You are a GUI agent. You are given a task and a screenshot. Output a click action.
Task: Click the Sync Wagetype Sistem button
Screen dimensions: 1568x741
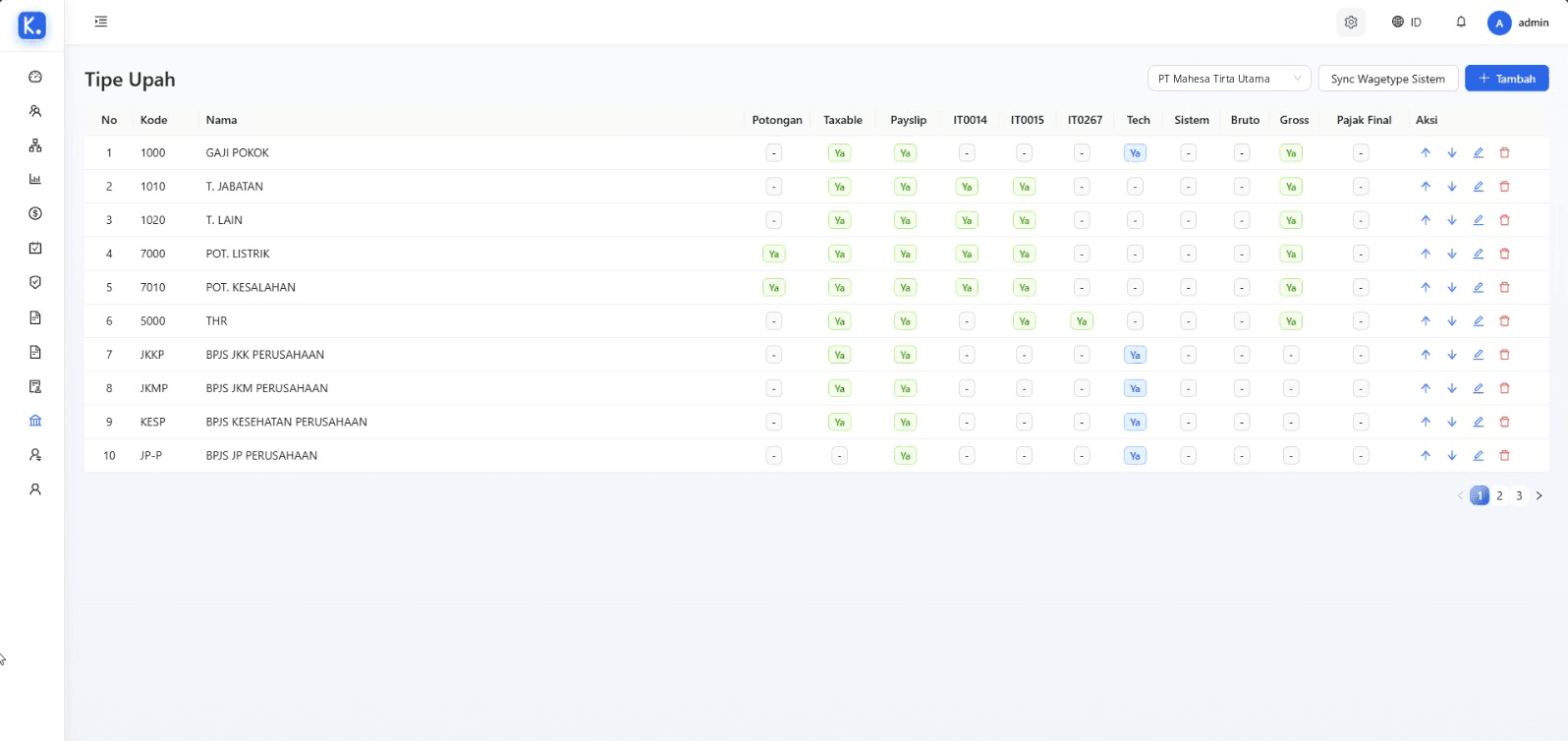tap(1388, 79)
